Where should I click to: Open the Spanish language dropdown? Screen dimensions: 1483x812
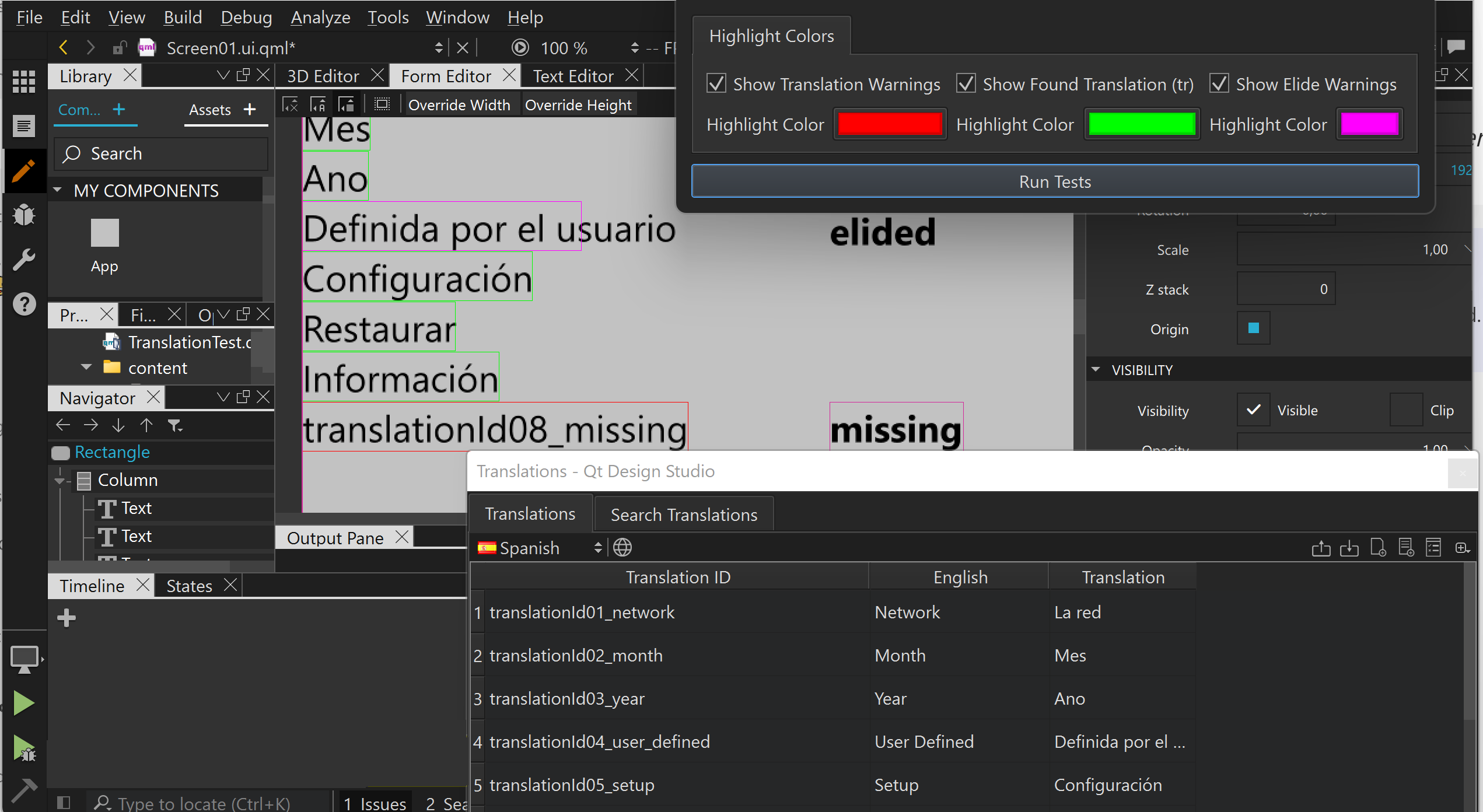(x=539, y=548)
